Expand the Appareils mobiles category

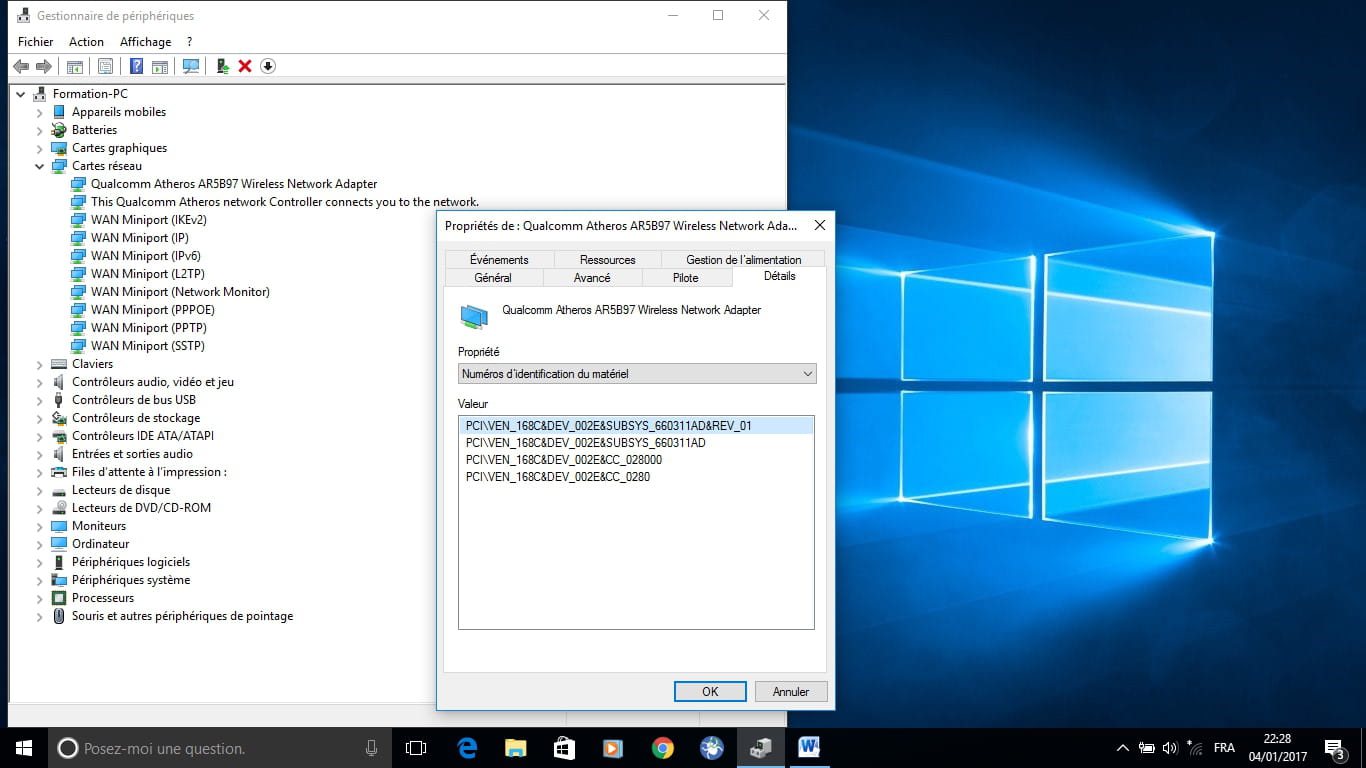(40, 112)
